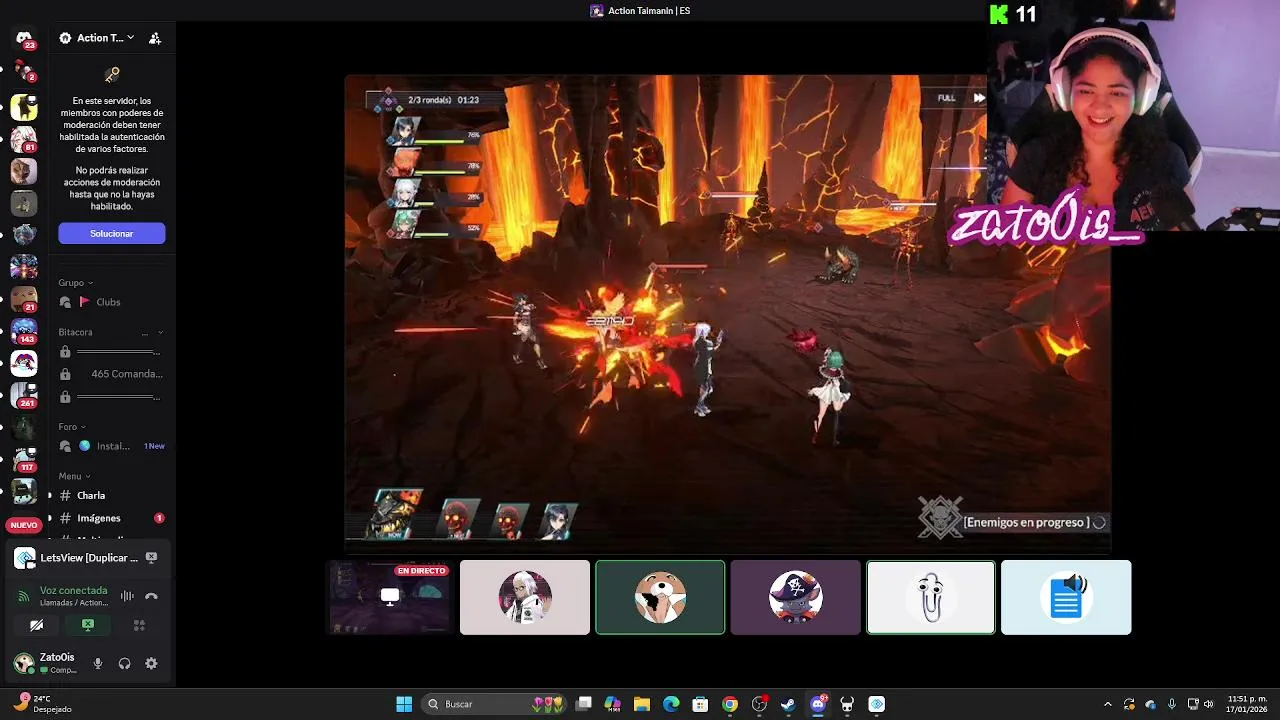Open Microsoft Edge from the taskbar

[671, 704]
